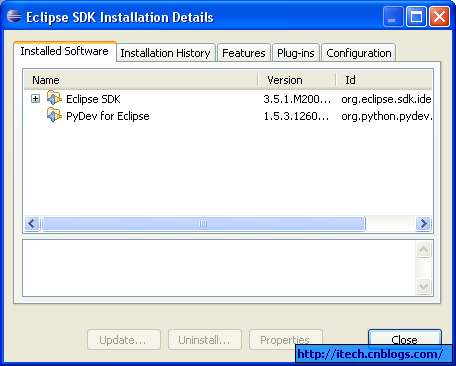
Task: Click the PyDev for Eclipse feature icon
Action: [x=54, y=115]
